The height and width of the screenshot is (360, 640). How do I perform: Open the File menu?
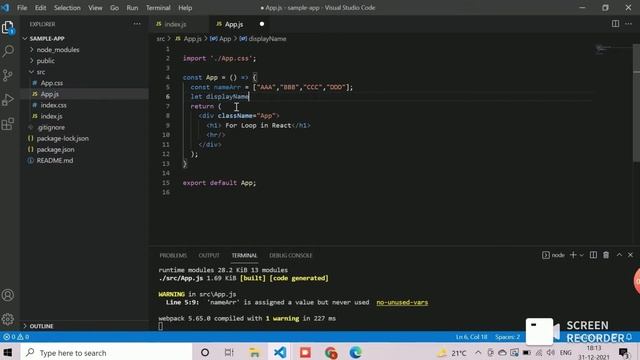pos(22,8)
